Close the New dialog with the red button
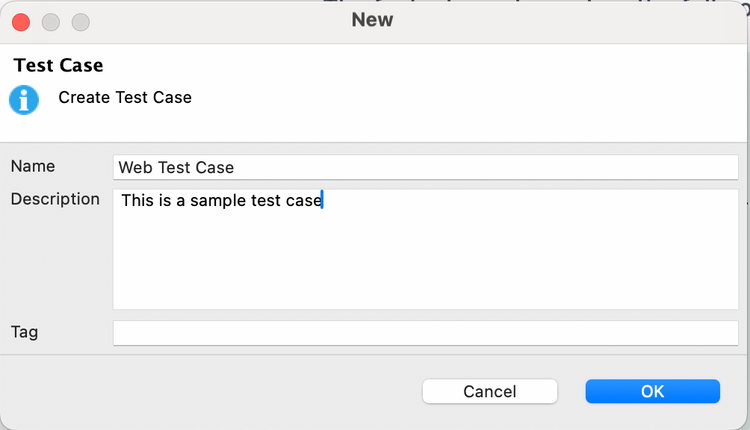This screenshot has width=750, height=430. pyautogui.click(x=21, y=21)
